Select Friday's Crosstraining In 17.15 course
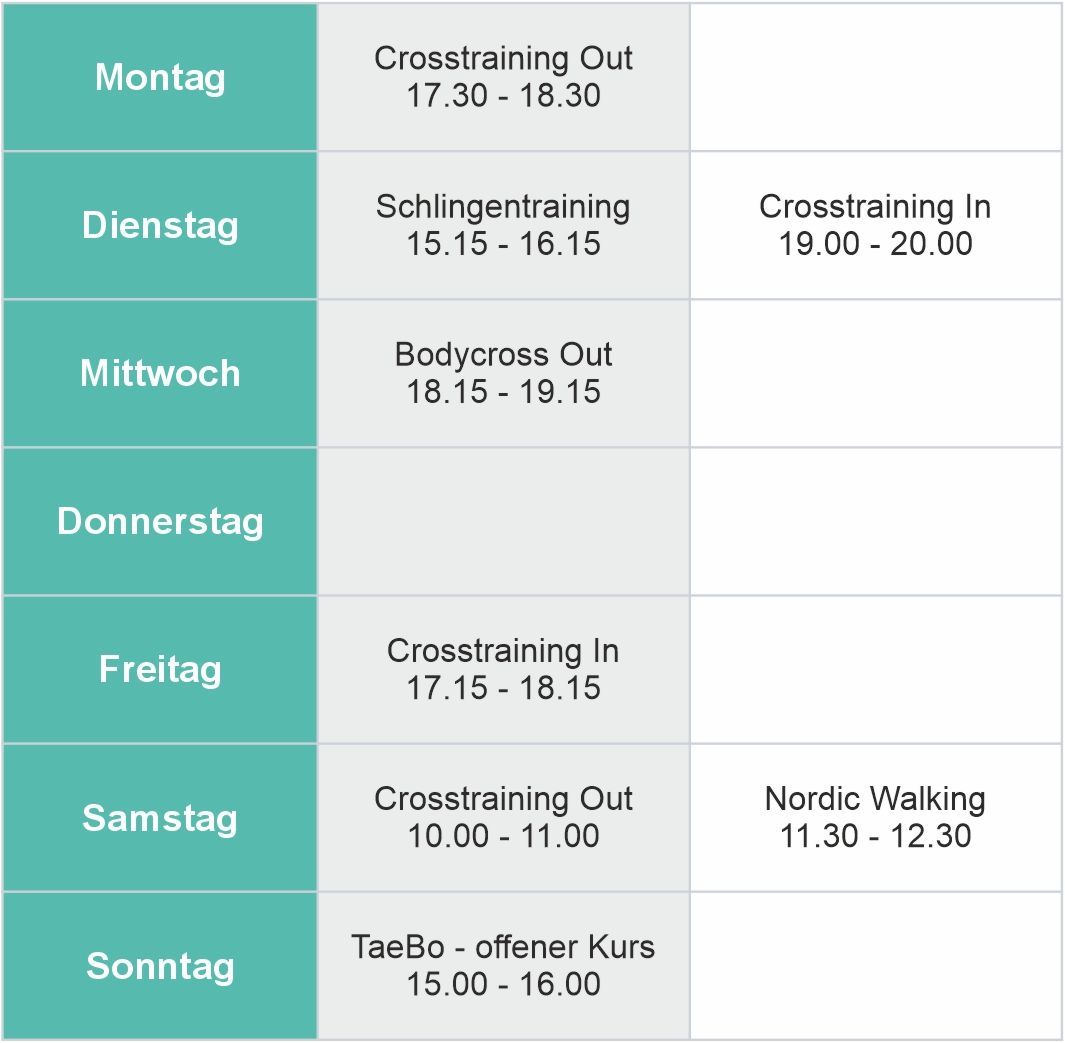This screenshot has width=1065, height=1043. pyautogui.click(x=503, y=669)
